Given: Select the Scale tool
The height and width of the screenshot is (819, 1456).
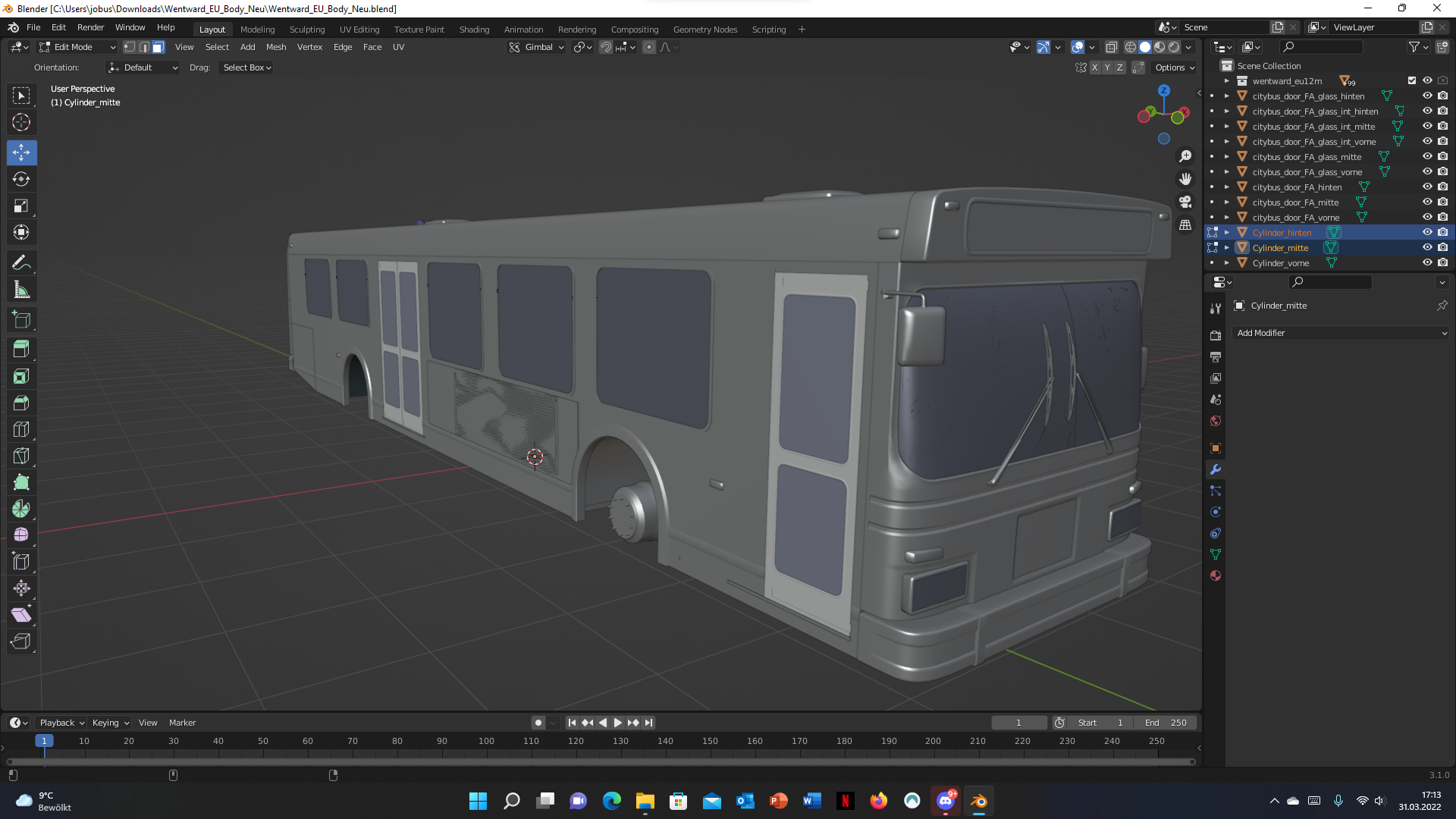Looking at the screenshot, I should click(21, 206).
